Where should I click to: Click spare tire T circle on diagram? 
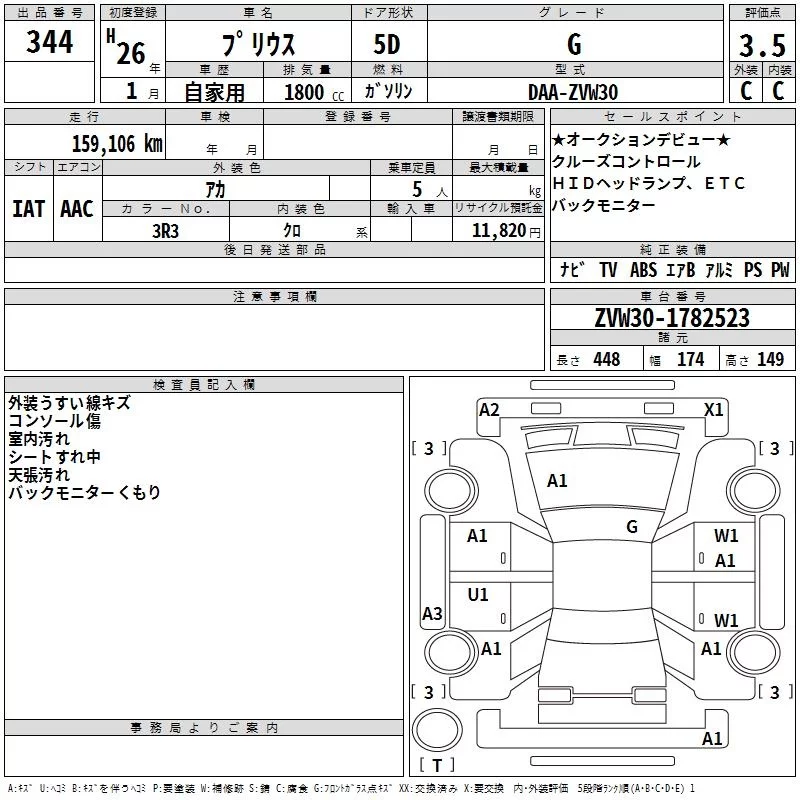(437, 730)
